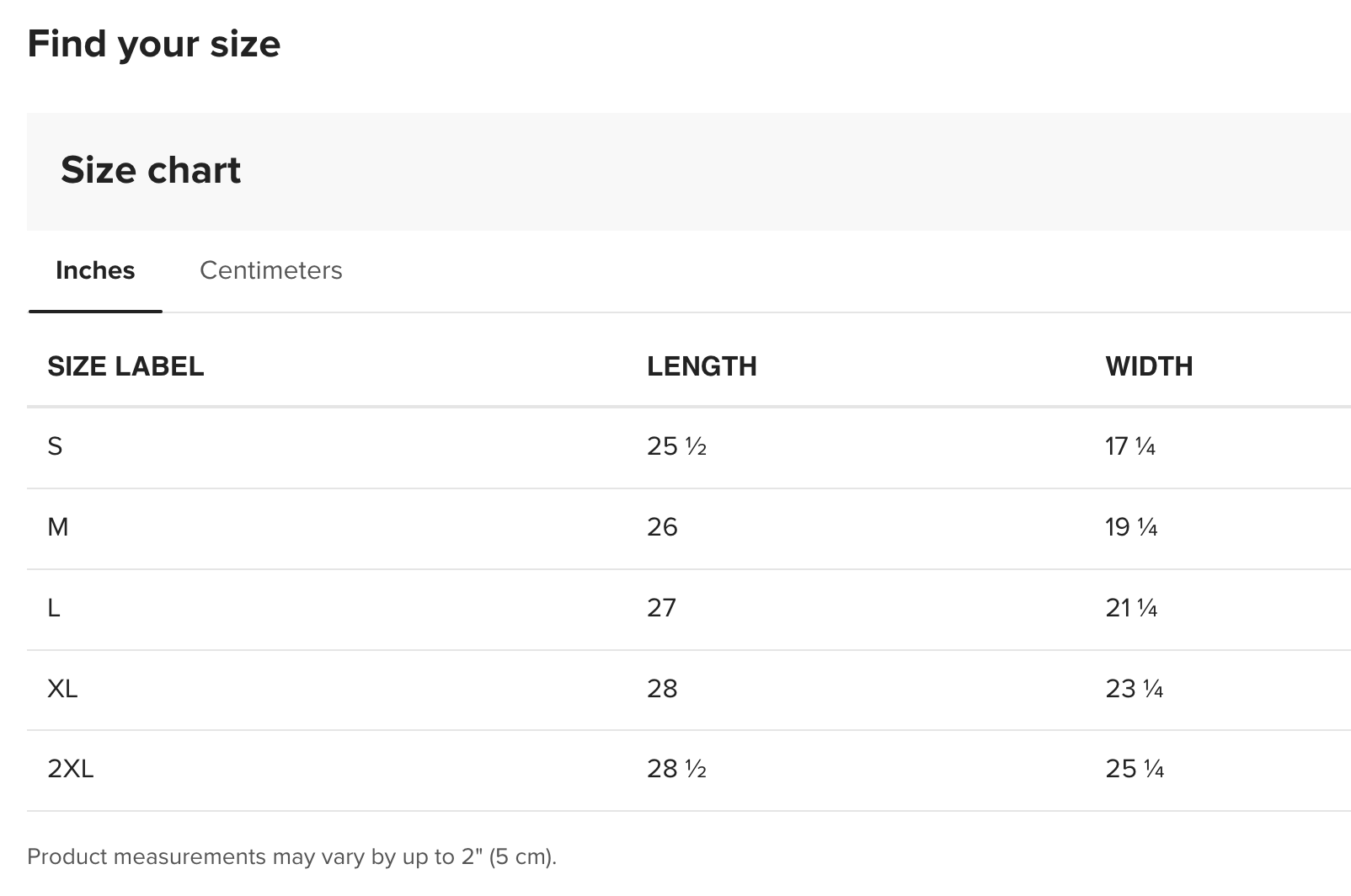Image resolution: width=1351 pixels, height=896 pixels.
Task: Select the Inches tab
Action: [x=95, y=270]
